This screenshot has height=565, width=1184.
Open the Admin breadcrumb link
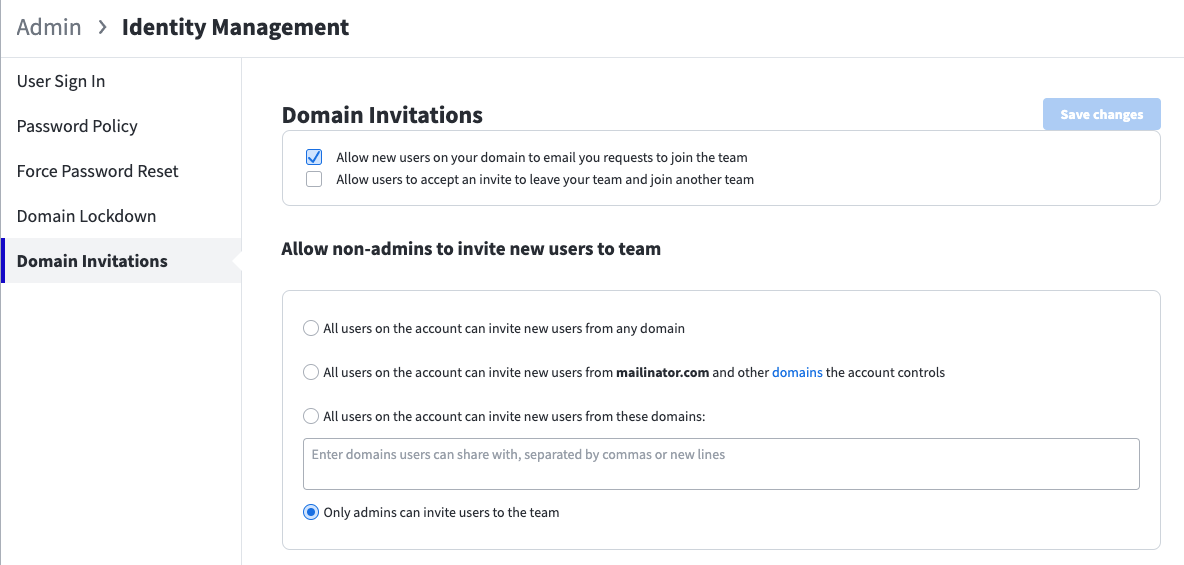tap(49, 27)
